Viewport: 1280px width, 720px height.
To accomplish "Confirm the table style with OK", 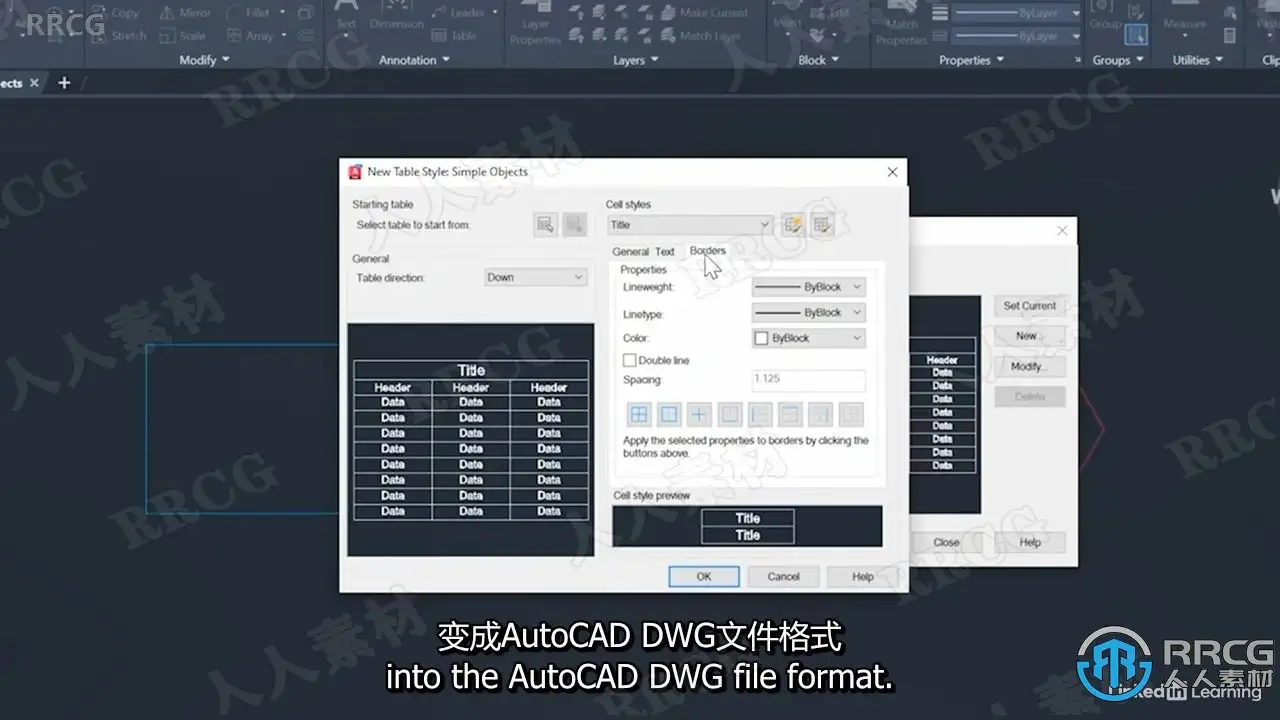I will pyautogui.click(x=704, y=576).
